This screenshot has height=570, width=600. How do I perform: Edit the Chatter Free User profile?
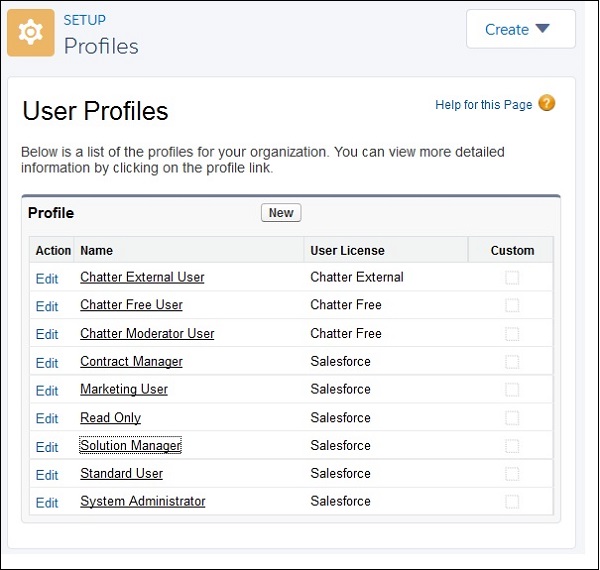[47, 307]
